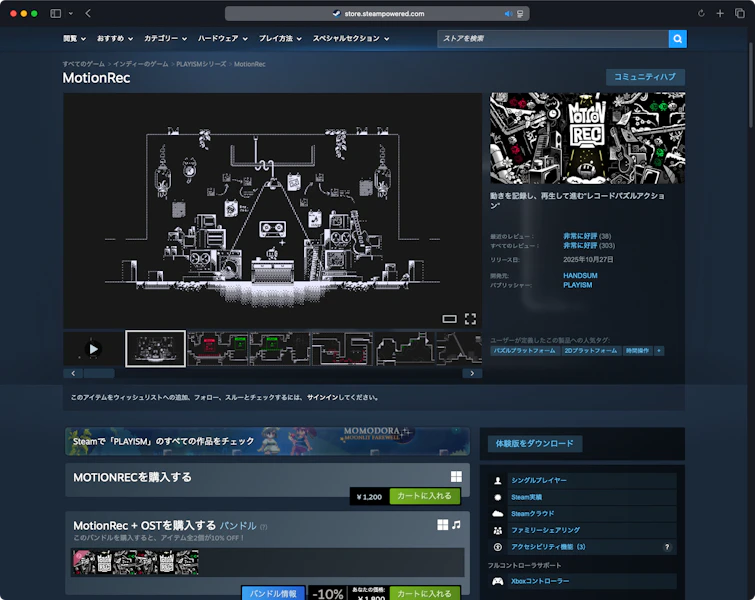Screen dimensions: 755x600
Task: Click the パズルプラットフォーム tag
Action: pyautogui.click(x=524, y=351)
